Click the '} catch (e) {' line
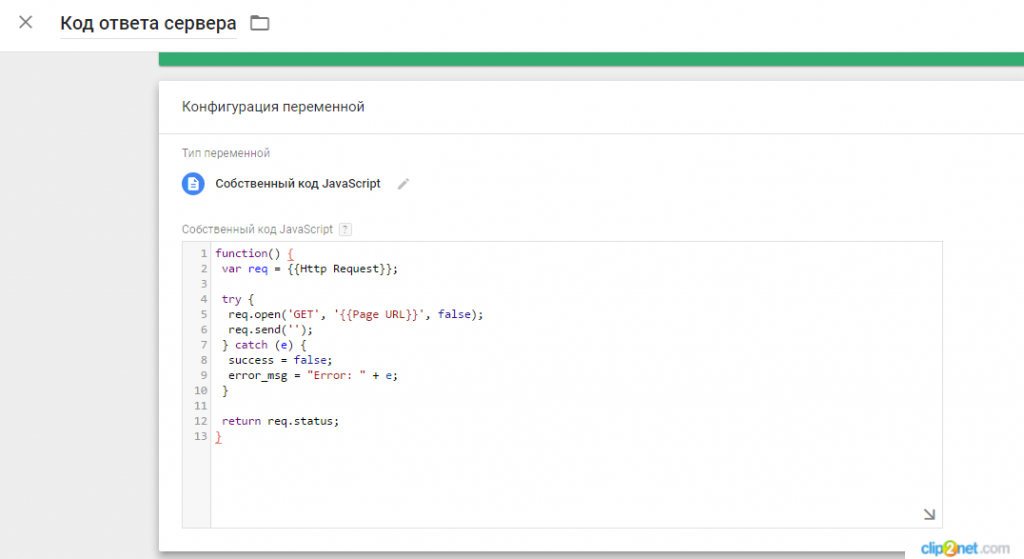 coord(264,345)
